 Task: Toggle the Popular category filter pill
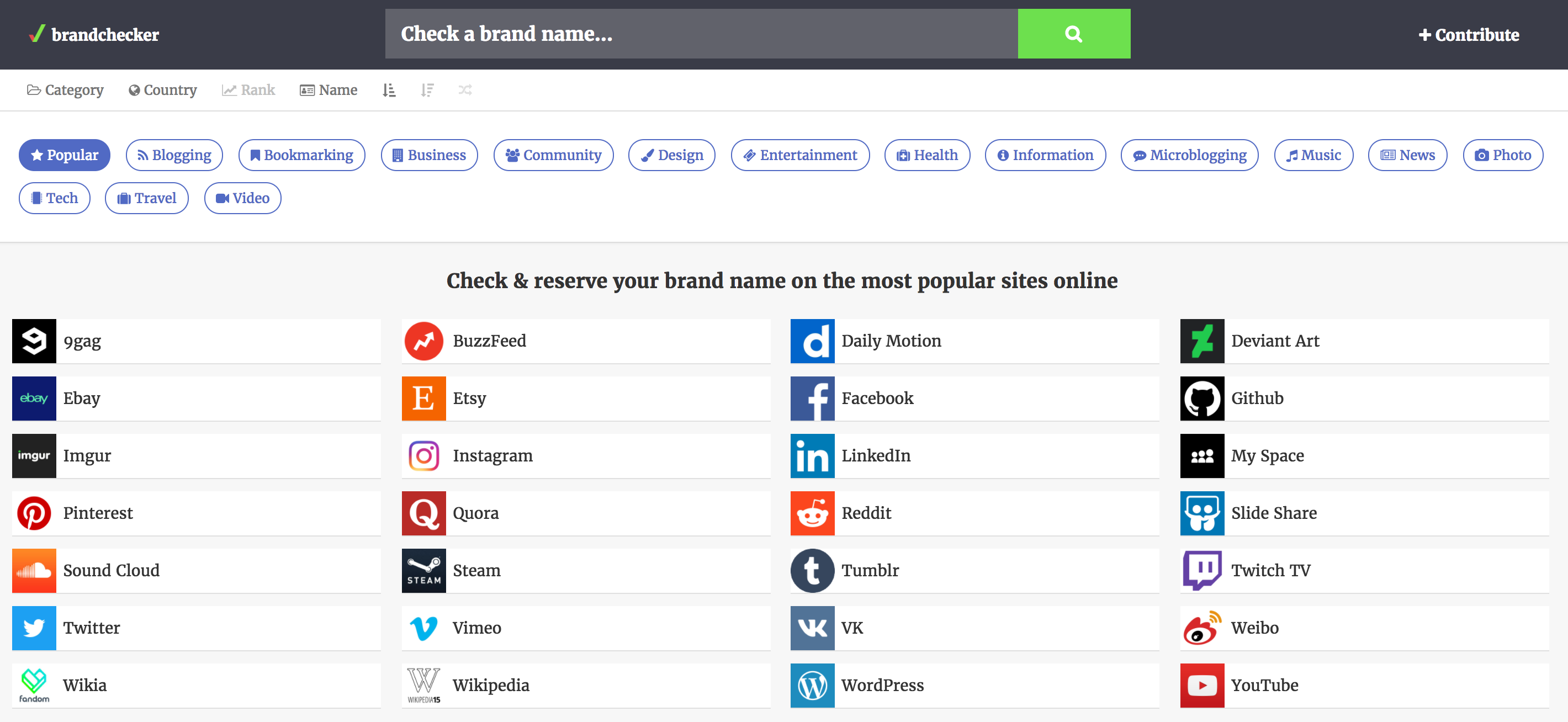tap(65, 155)
